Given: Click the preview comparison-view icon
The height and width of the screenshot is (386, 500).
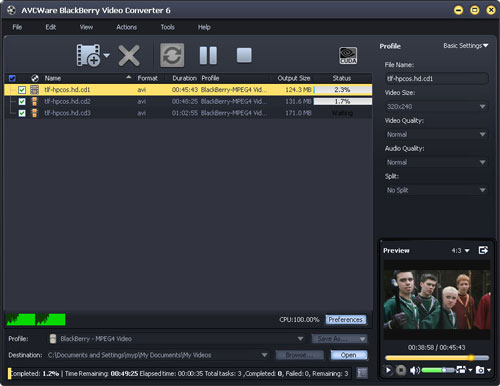Looking at the screenshot, I should (461, 370).
